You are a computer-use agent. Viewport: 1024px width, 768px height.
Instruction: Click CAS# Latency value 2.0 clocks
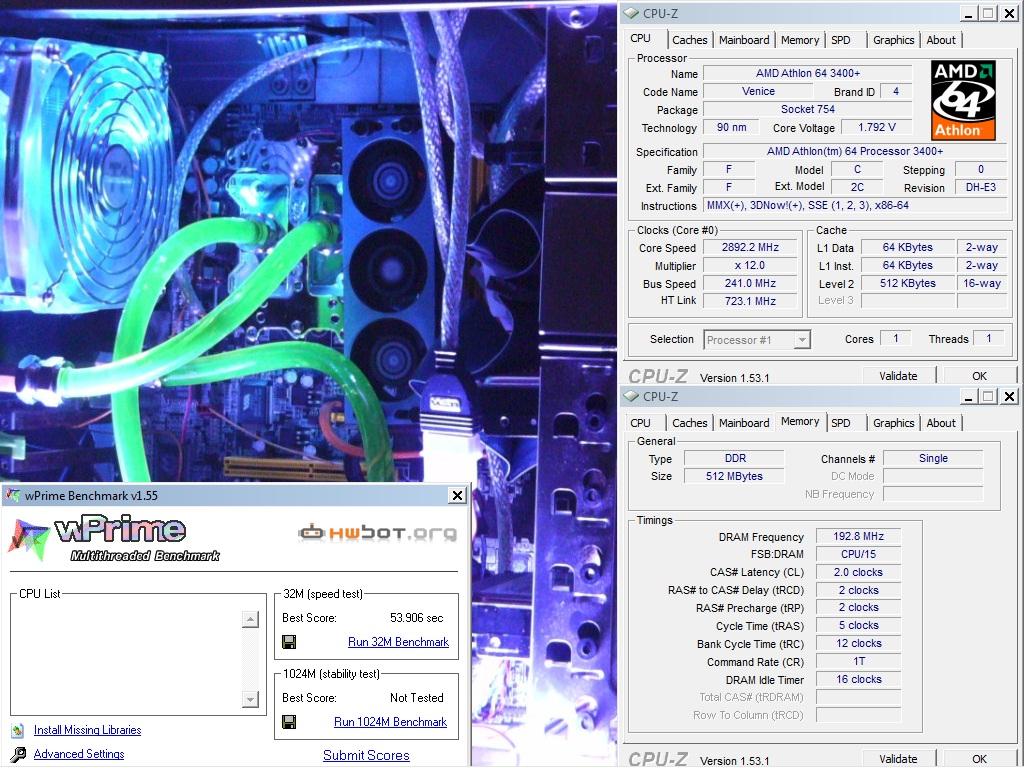point(858,572)
